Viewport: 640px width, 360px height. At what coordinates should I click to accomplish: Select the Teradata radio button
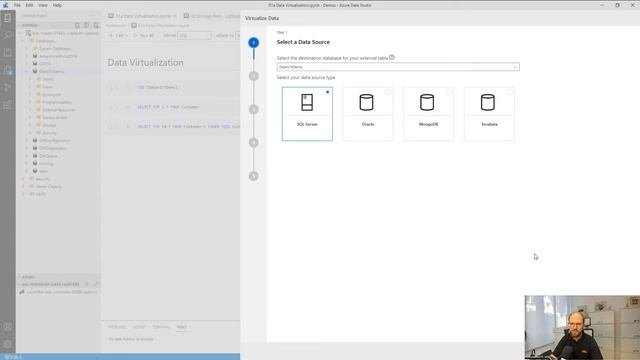pos(509,92)
